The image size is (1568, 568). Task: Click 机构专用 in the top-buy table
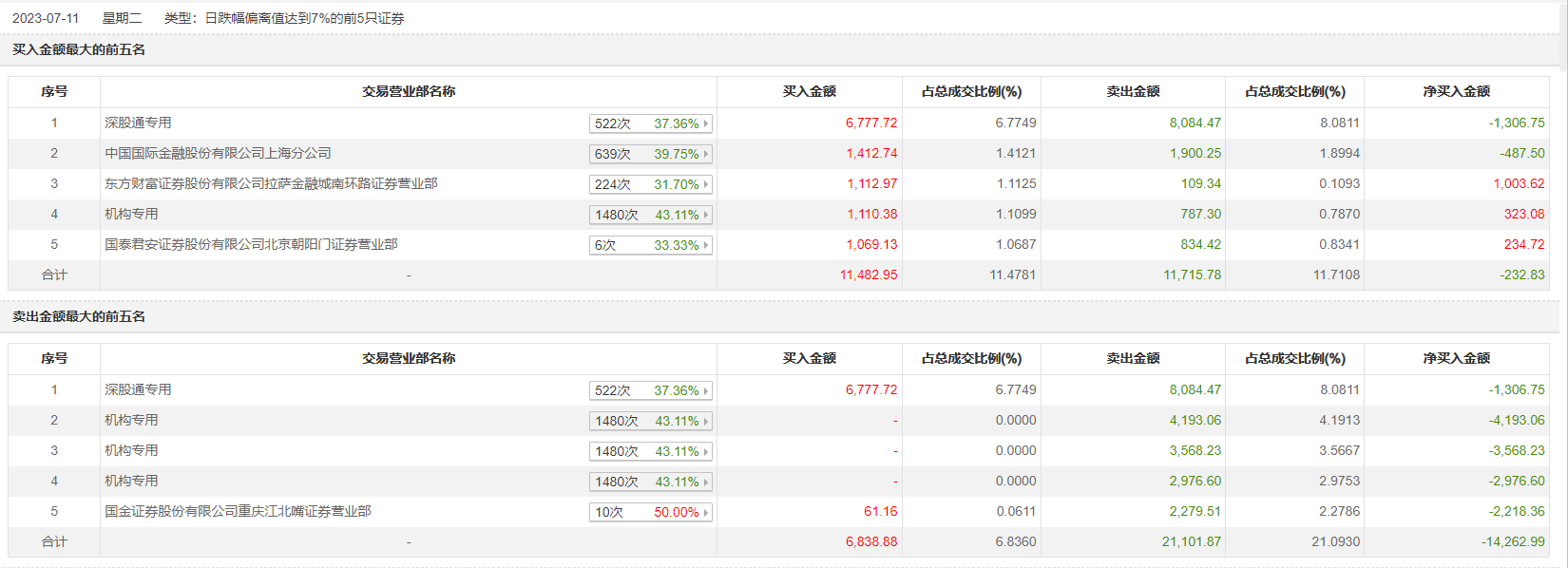(131, 214)
